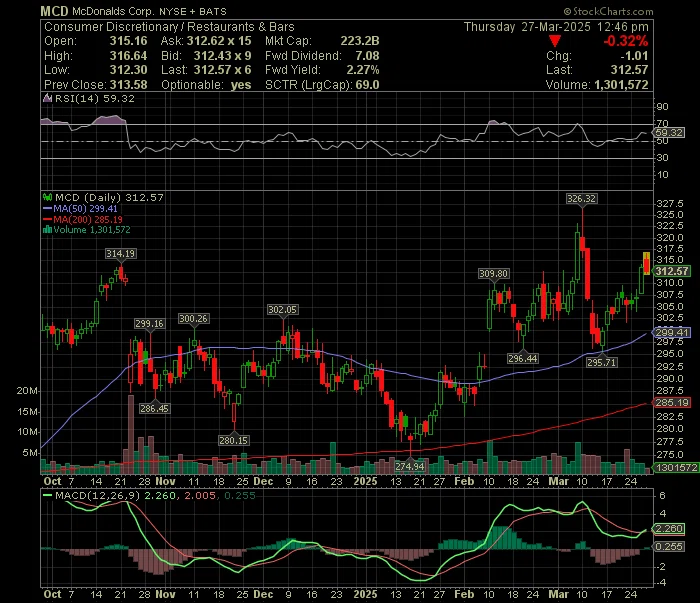Click the blue MA(50) legend line

coord(47,208)
